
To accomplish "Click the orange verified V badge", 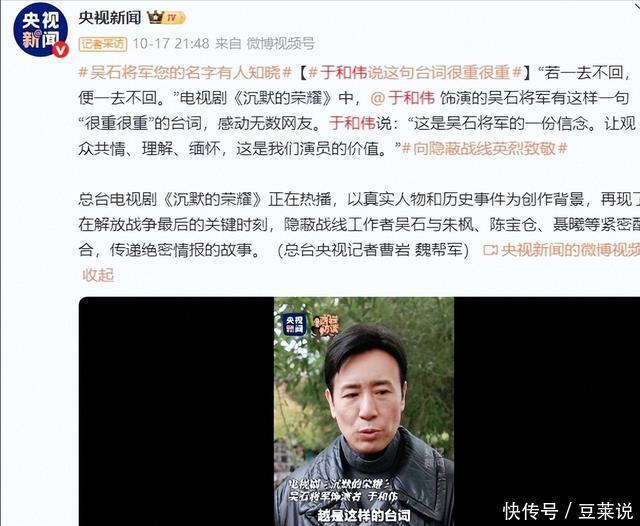I will pyautogui.click(x=61, y=50).
